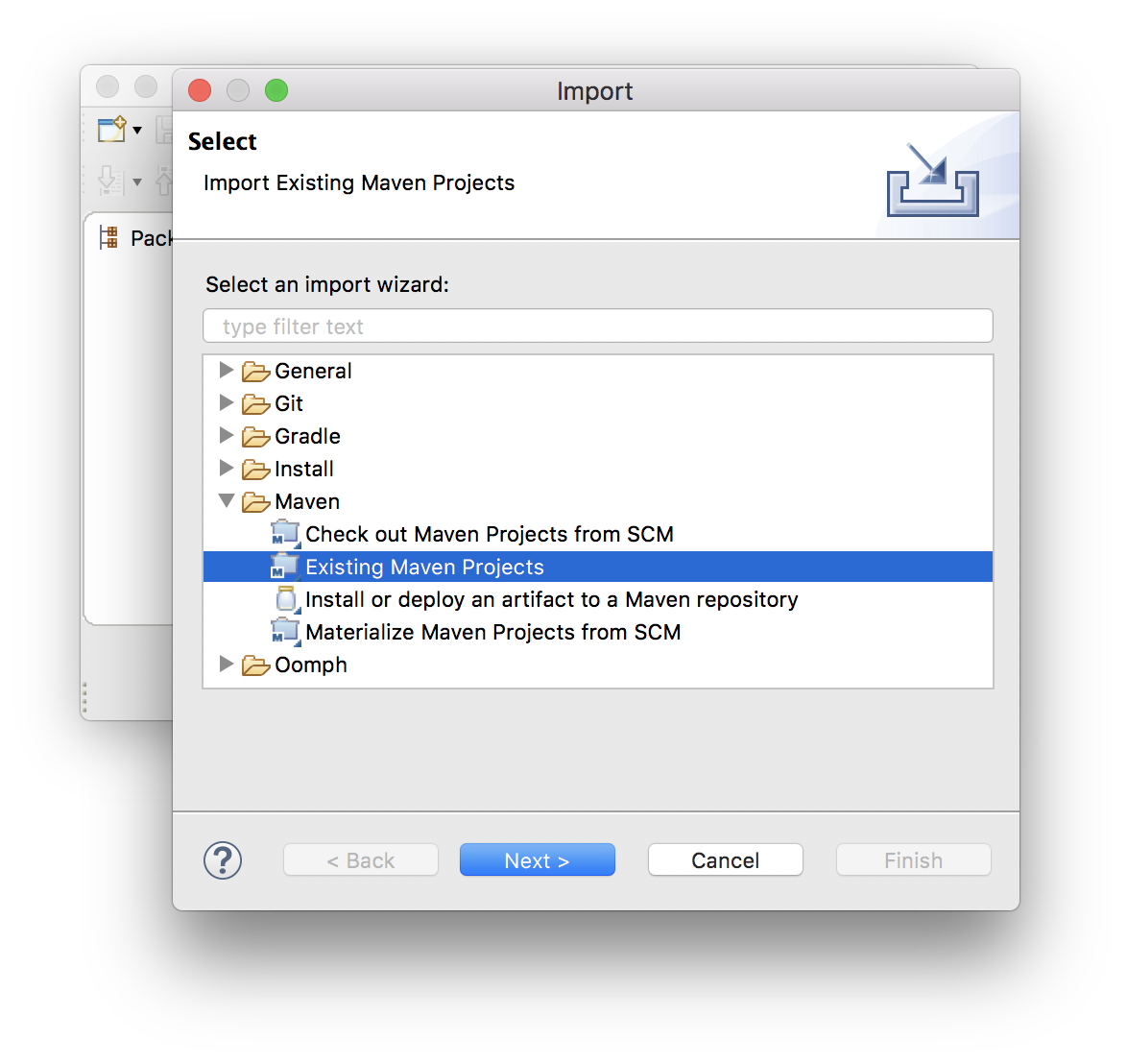Select Materialize Maven Projects from SCM
Image resolution: width=1127 pixels, height=1064 pixels.
pos(493,632)
